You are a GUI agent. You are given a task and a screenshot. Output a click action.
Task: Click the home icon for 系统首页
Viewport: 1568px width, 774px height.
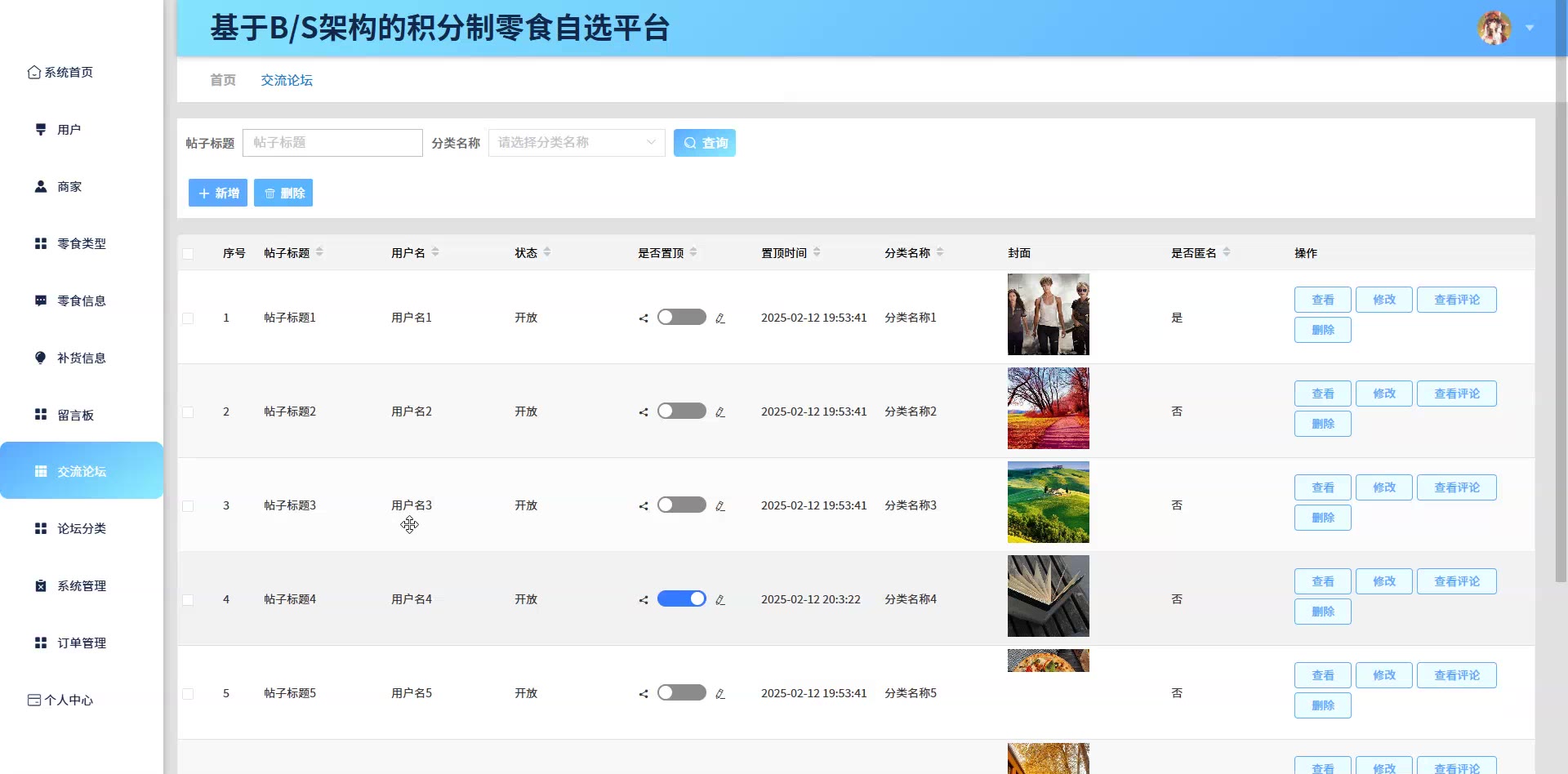tap(34, 73)
